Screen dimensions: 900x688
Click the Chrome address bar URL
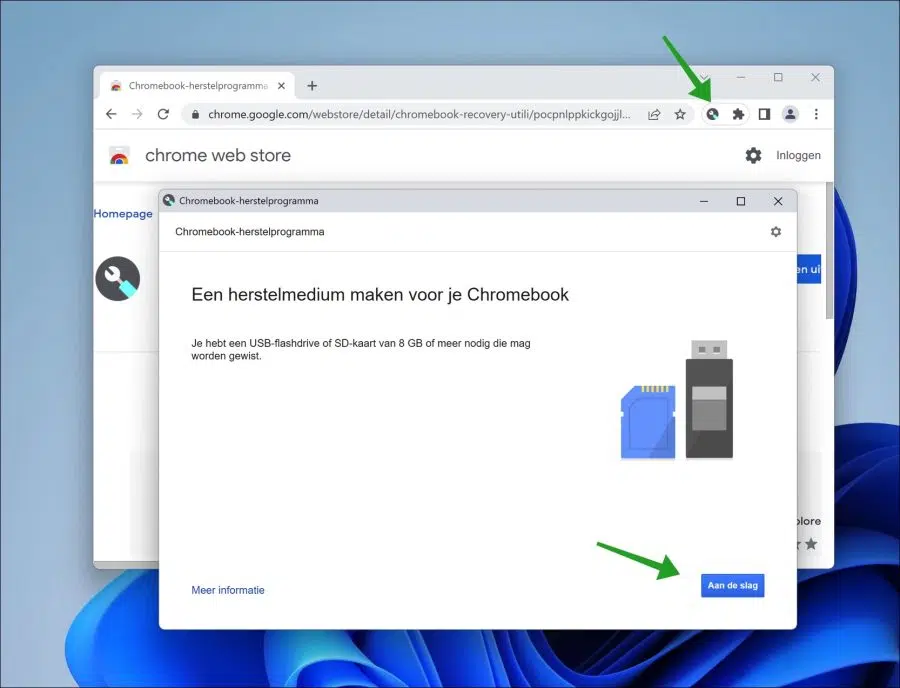(419, 114)
